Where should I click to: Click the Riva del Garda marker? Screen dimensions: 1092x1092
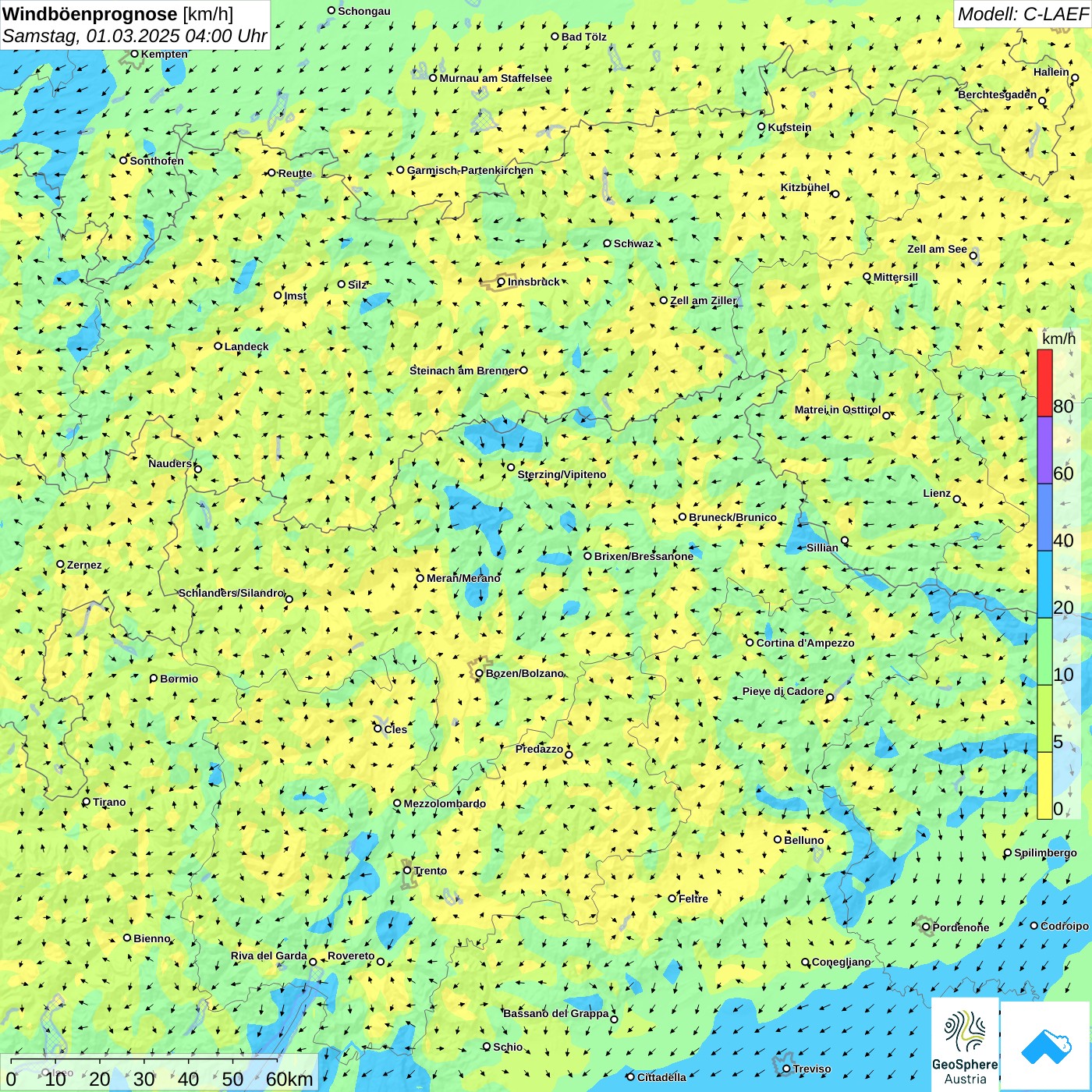coord(313,962)
